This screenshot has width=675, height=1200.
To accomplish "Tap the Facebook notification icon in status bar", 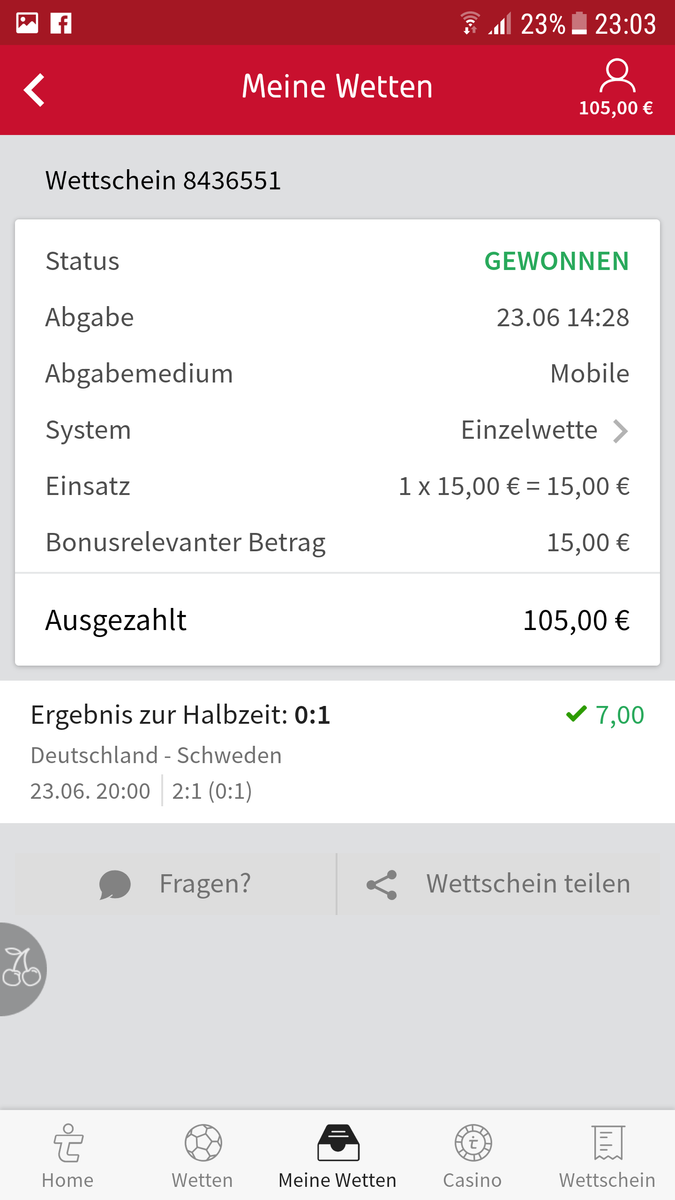I will click(x=62, y=22).
